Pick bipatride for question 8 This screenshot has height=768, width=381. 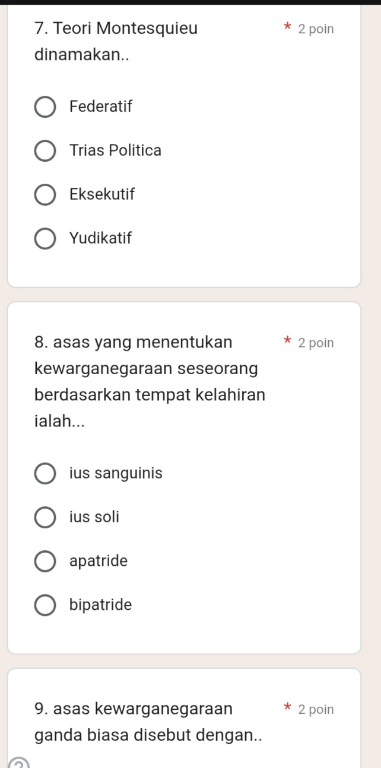(x=45, y=605)
